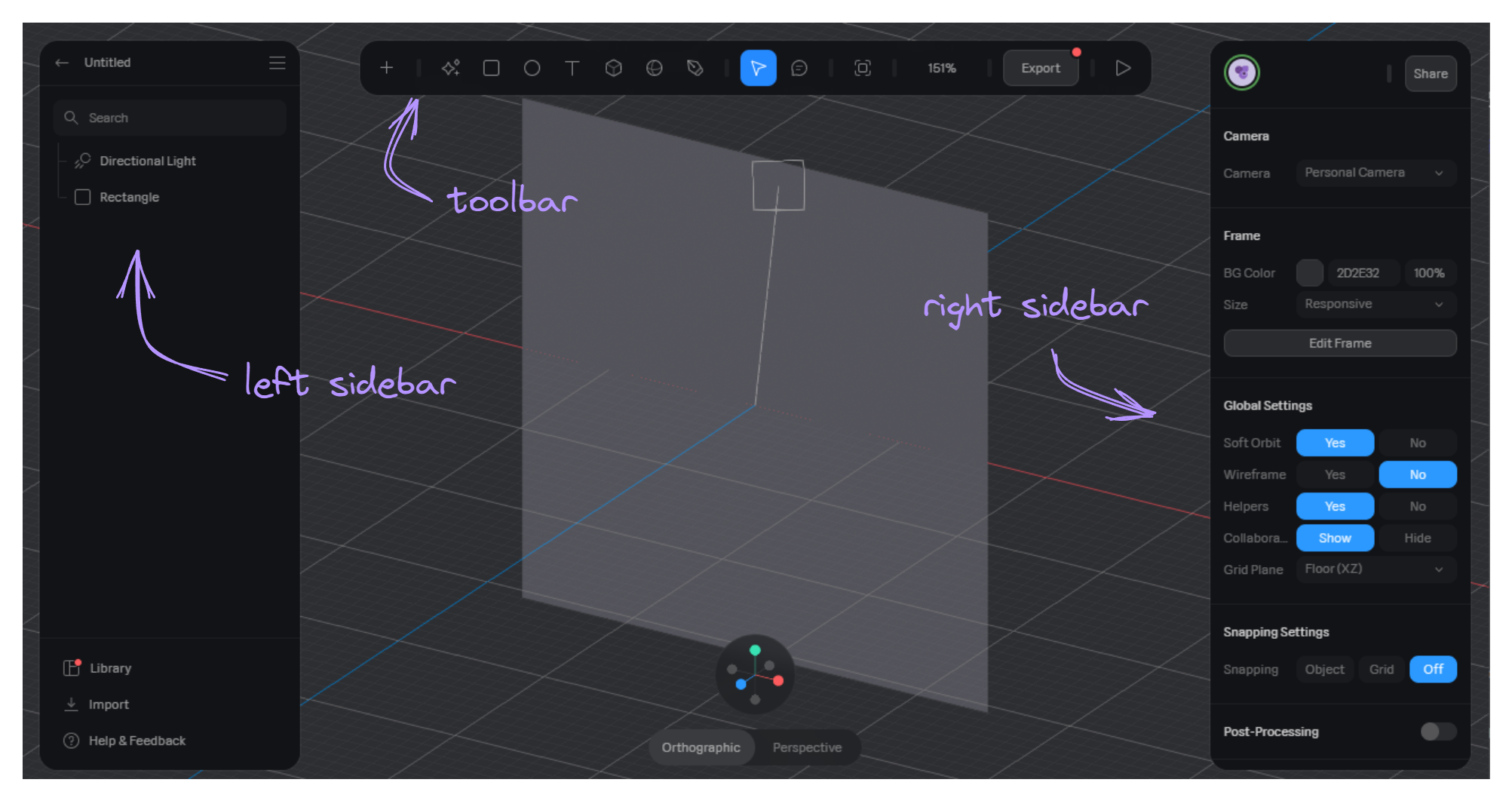This screenshot has height=801, width=1512.
Task: Select the Rectangle shape tool
Action: (x=491, y=68)
